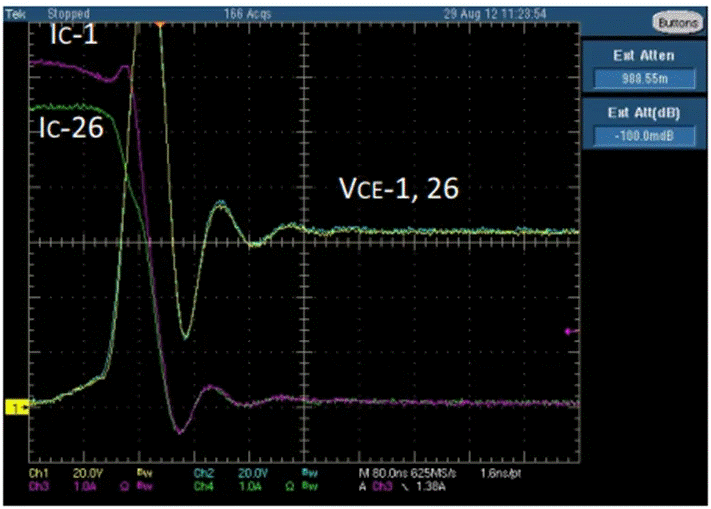The width and height of the screenshot is (711, 509).
Task: Select the Ext Att(dB) value field
Action: 644,136
